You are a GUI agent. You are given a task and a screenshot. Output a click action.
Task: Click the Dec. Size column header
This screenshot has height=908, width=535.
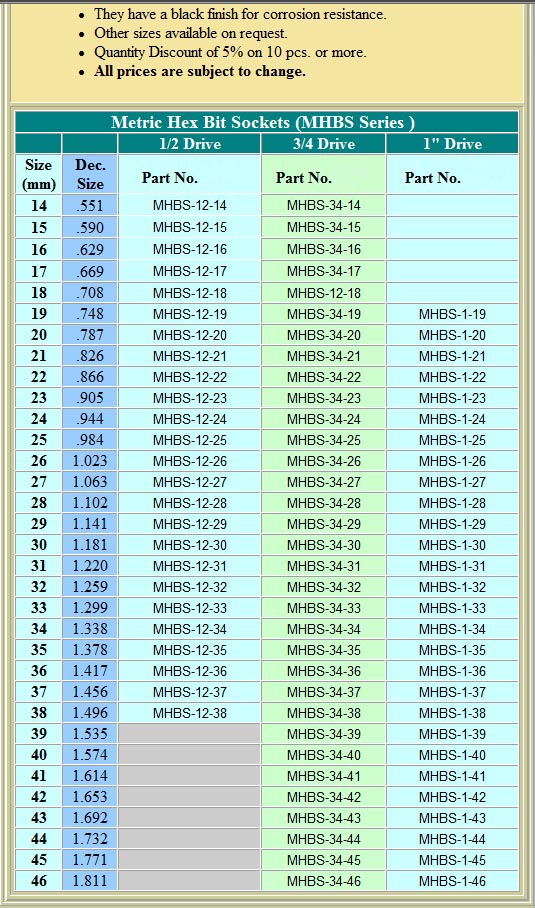point(90,174)
